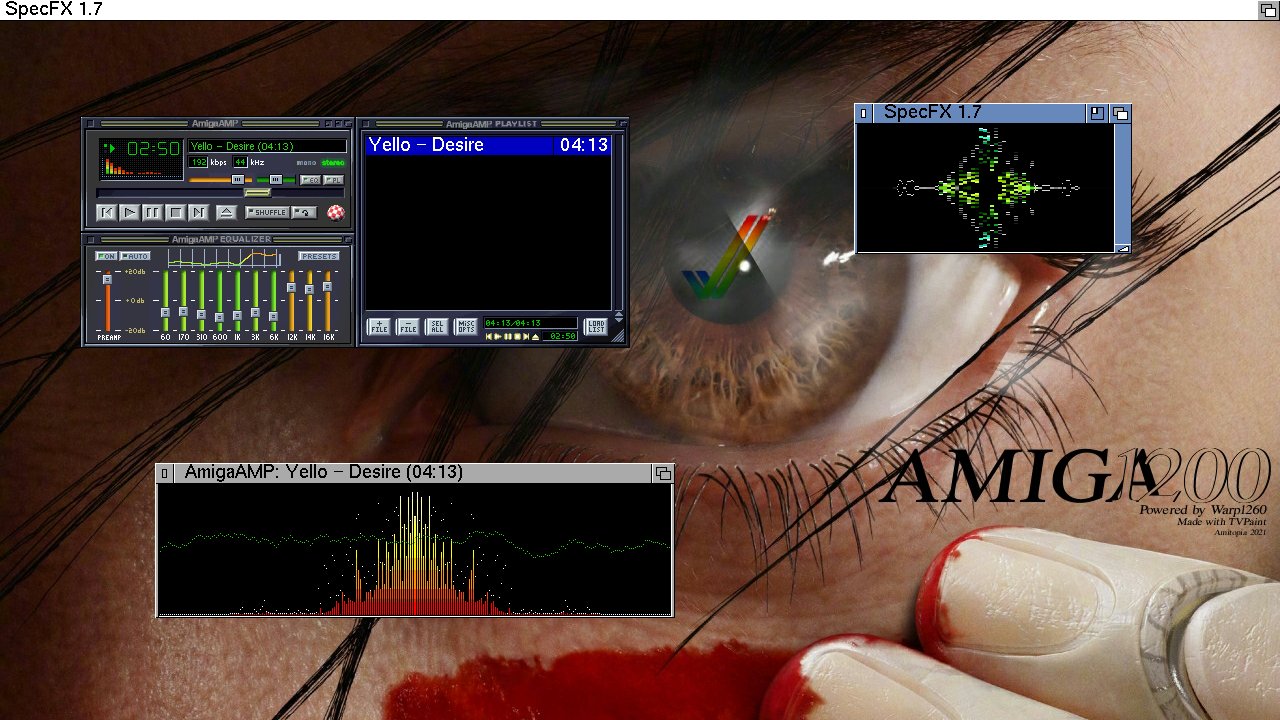Click the stereo indicator in AmigaAMP
Screen dimensions: 1280x720
tap(333, 163)
